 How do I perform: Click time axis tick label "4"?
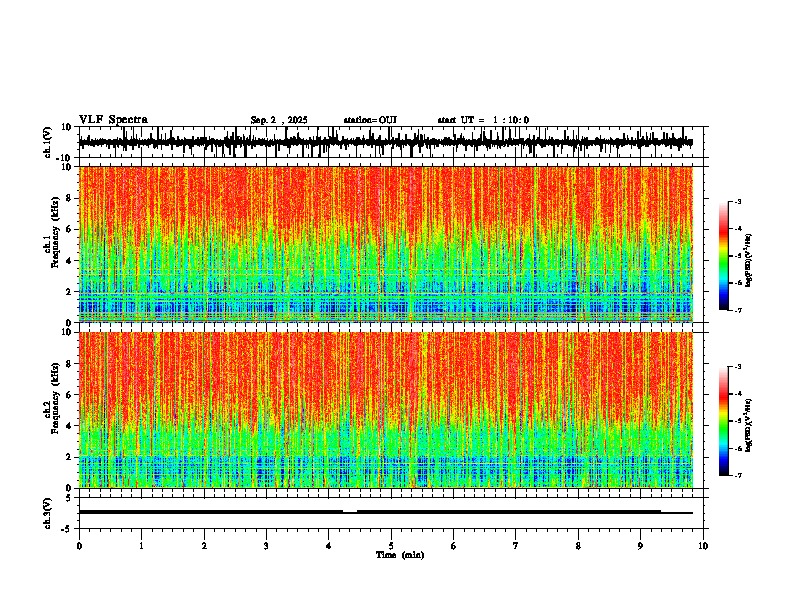click(x=329, y=546)
